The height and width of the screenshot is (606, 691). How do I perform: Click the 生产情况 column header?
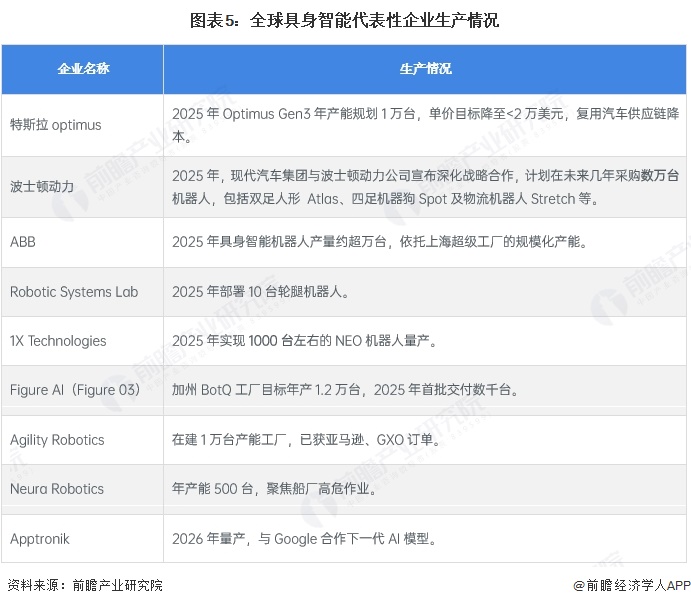[425, 69]
